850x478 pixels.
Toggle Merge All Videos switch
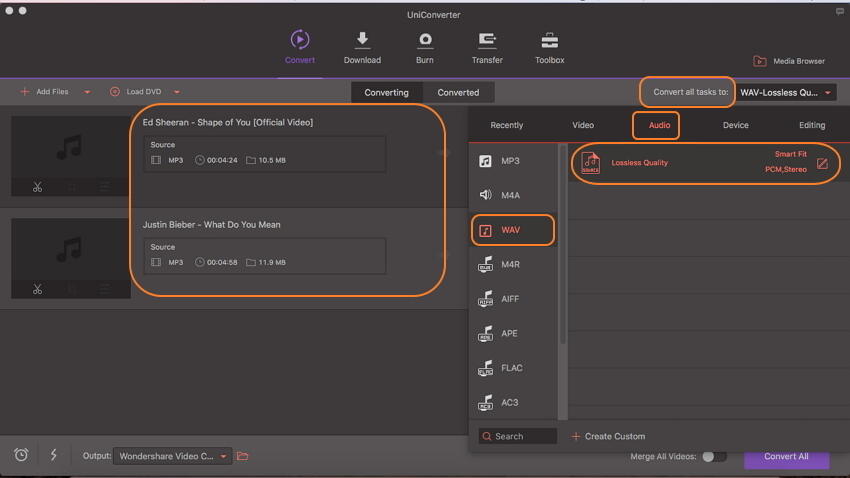tap(714, 457)
